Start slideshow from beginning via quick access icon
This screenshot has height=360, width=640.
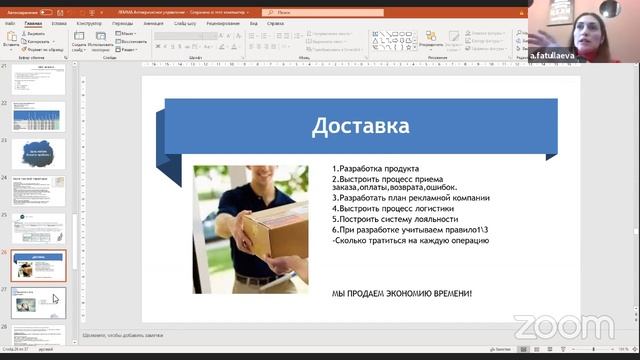[x=92, y=13]
